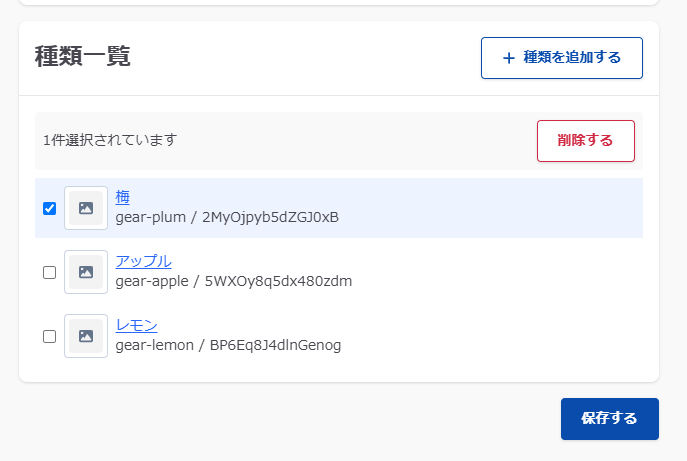Click the image placeholder icon beside 梅

pyautogui.click(x=86, y=208)
